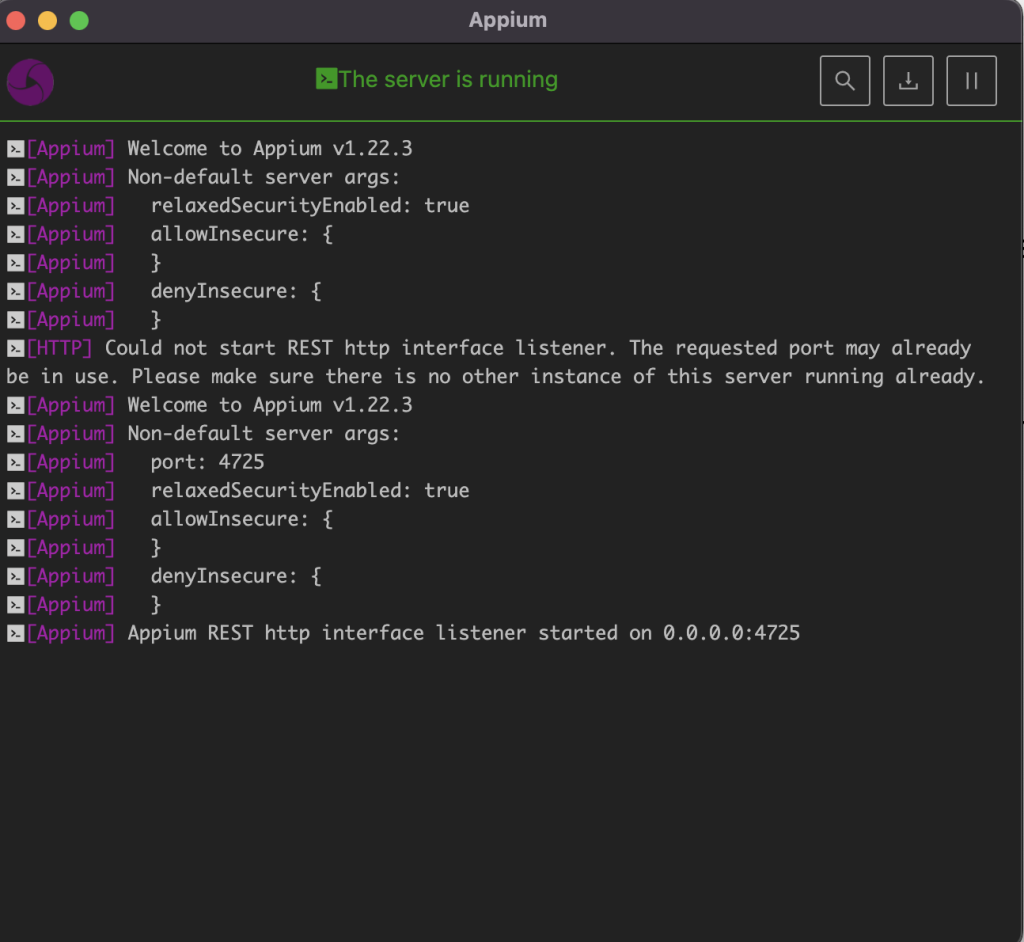1024x942 pixels.
Task: Minimize the window using the yellow button
Action: (47, 21)
